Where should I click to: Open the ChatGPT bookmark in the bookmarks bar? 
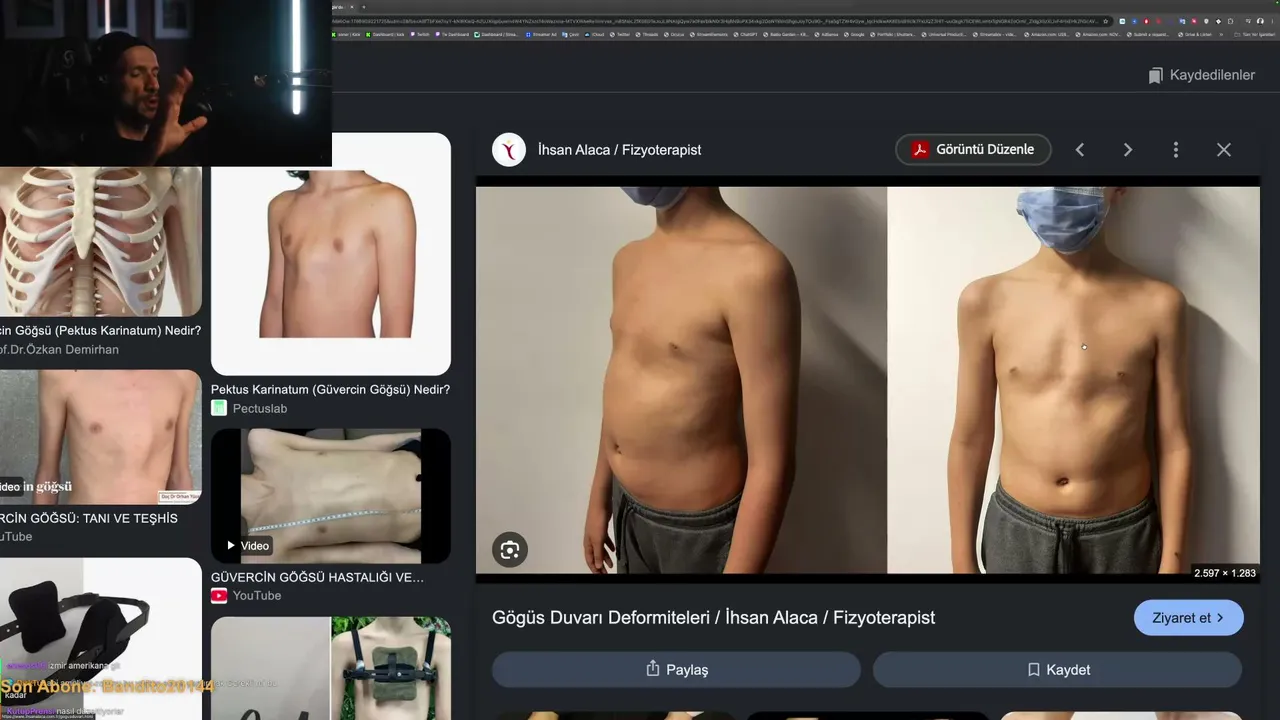745,34
